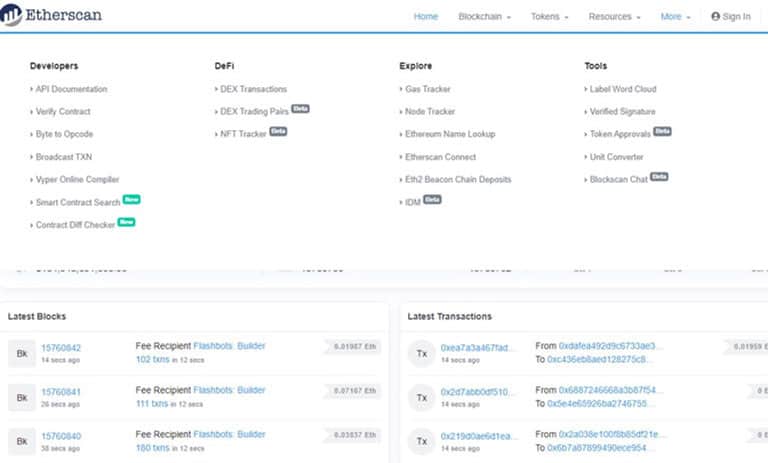Image resolution: width=768 pixels, height=463 pixels.
Task: Click Tx icon for 0x219d0ae6d1ea
Action: pyautogui.click(x=422, y=441)
